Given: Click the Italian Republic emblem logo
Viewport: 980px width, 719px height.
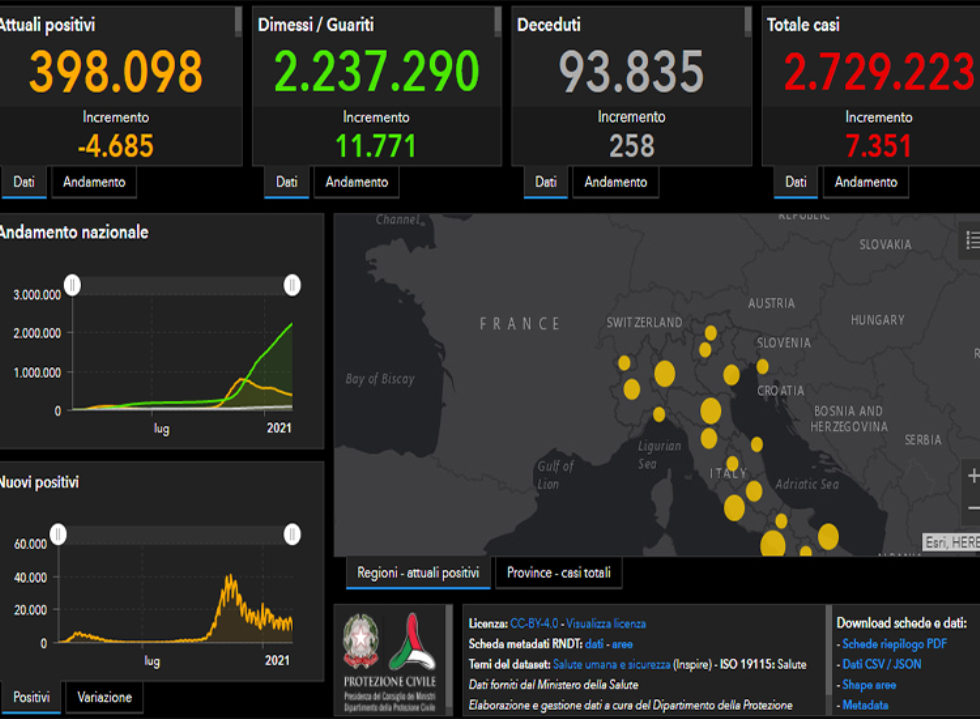Looking at the screenshot, I should coord(361,641).
